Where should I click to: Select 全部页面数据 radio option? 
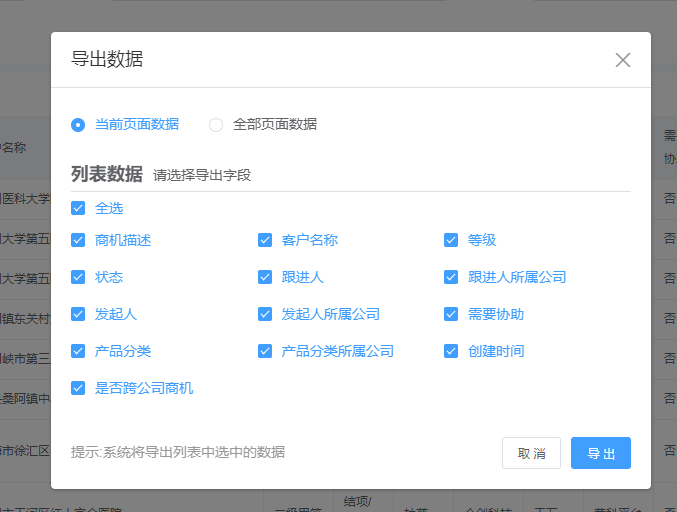[x=216, y=125]
